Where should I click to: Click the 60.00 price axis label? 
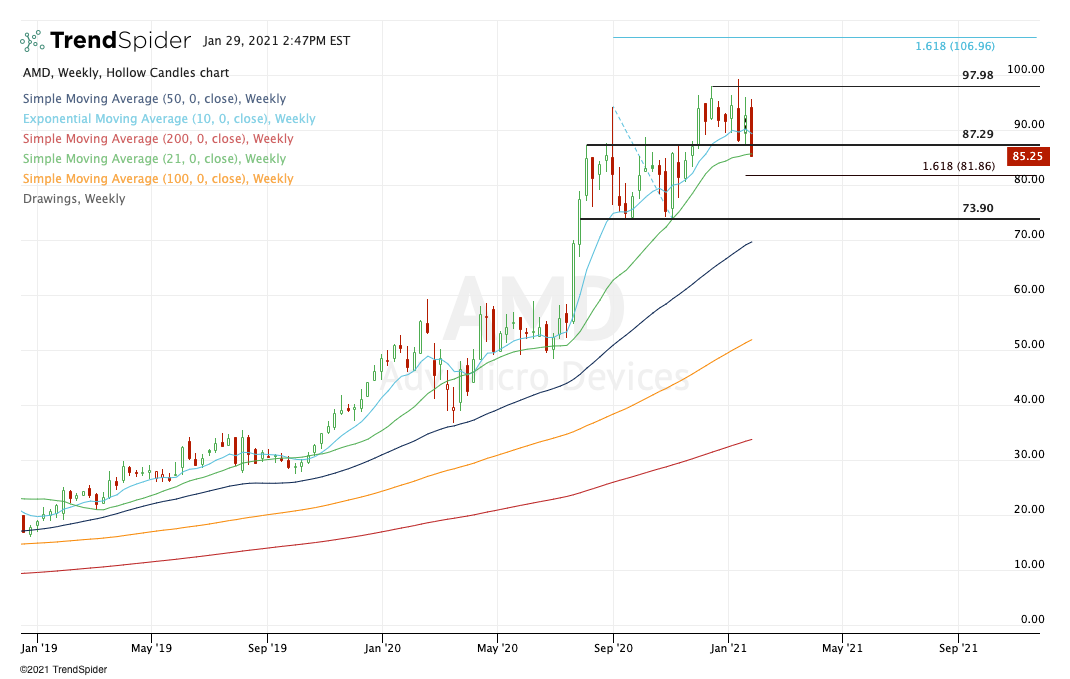(1029, 289)
